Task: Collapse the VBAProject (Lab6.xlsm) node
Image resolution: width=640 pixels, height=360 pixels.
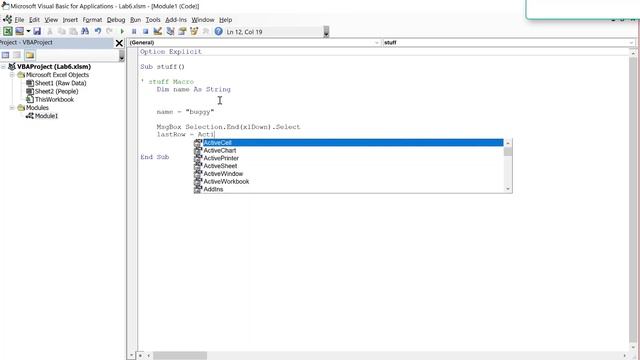Action: (x=4, y=67)
